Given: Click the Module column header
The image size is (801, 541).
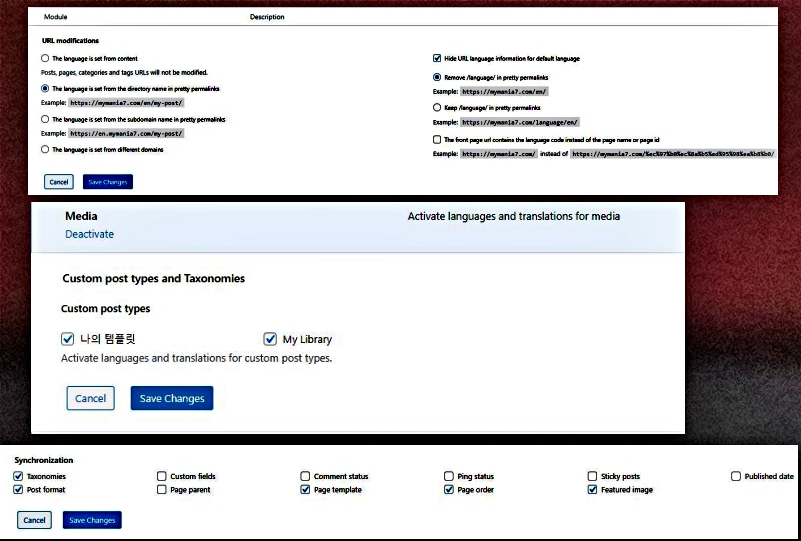Looking at the screenshot, I should (x=56, y=17).
